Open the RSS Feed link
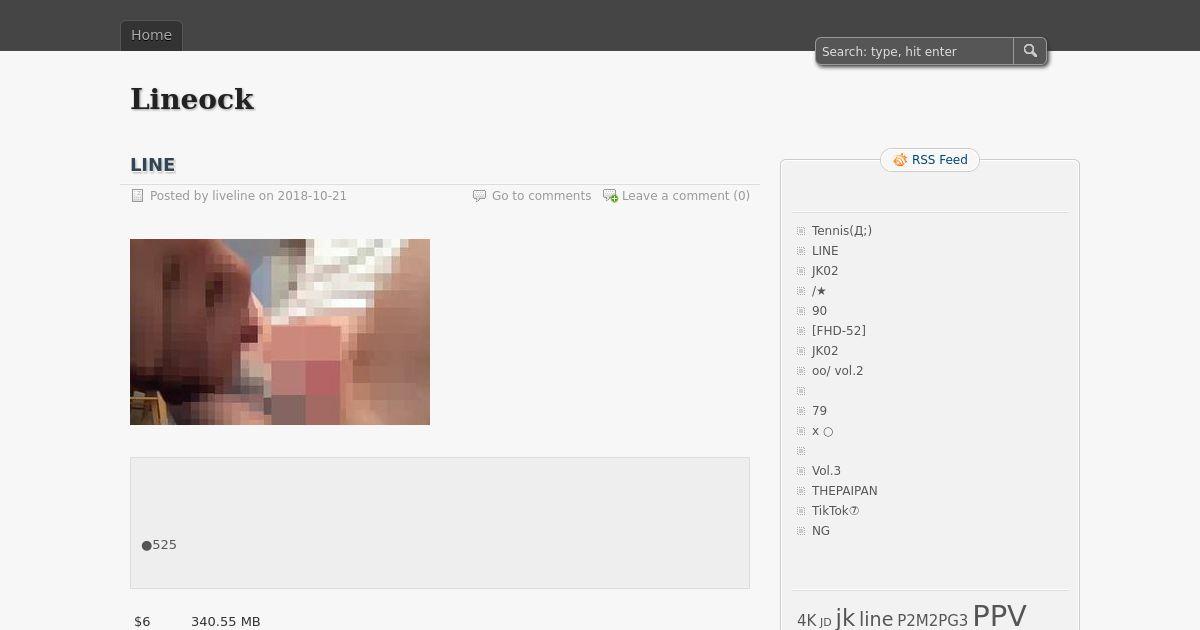 tap(940, 160)
